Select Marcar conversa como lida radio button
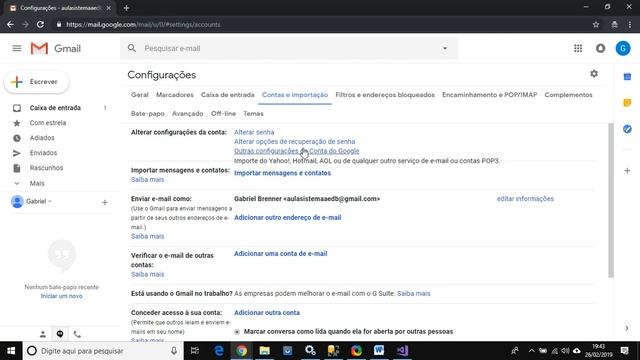 pos(237,332)
